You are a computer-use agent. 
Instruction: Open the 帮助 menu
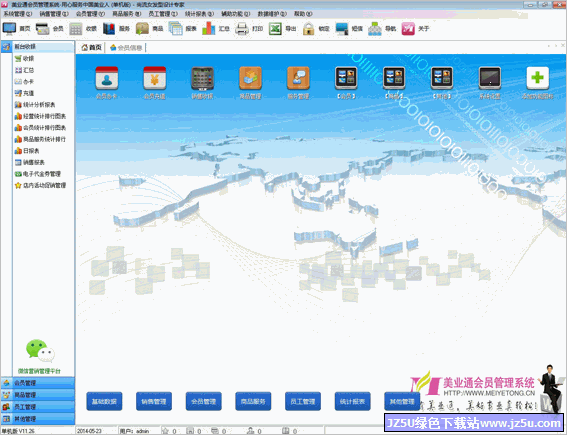click(x=303, y=14)
